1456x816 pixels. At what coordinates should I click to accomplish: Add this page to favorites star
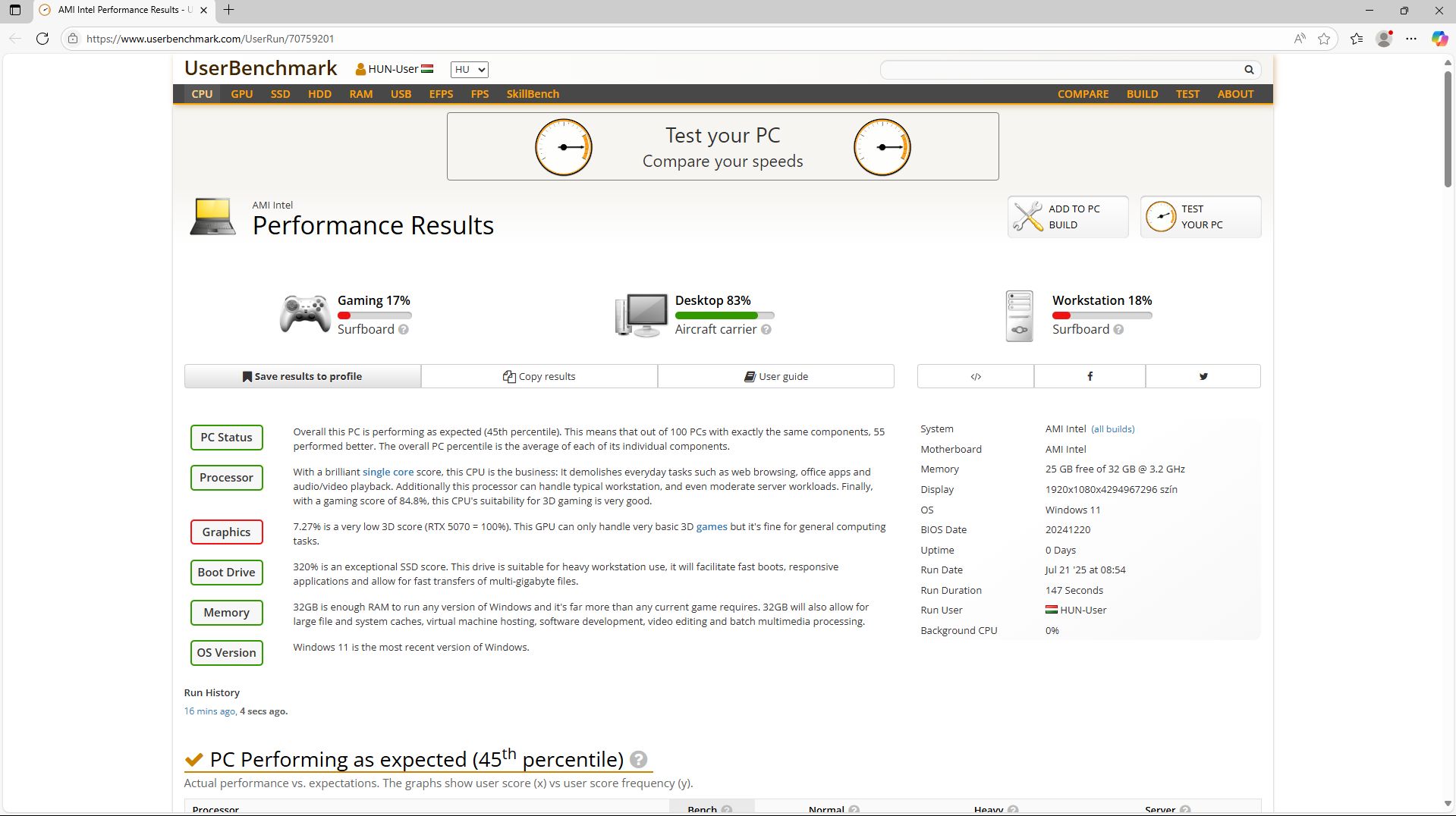1324,39
